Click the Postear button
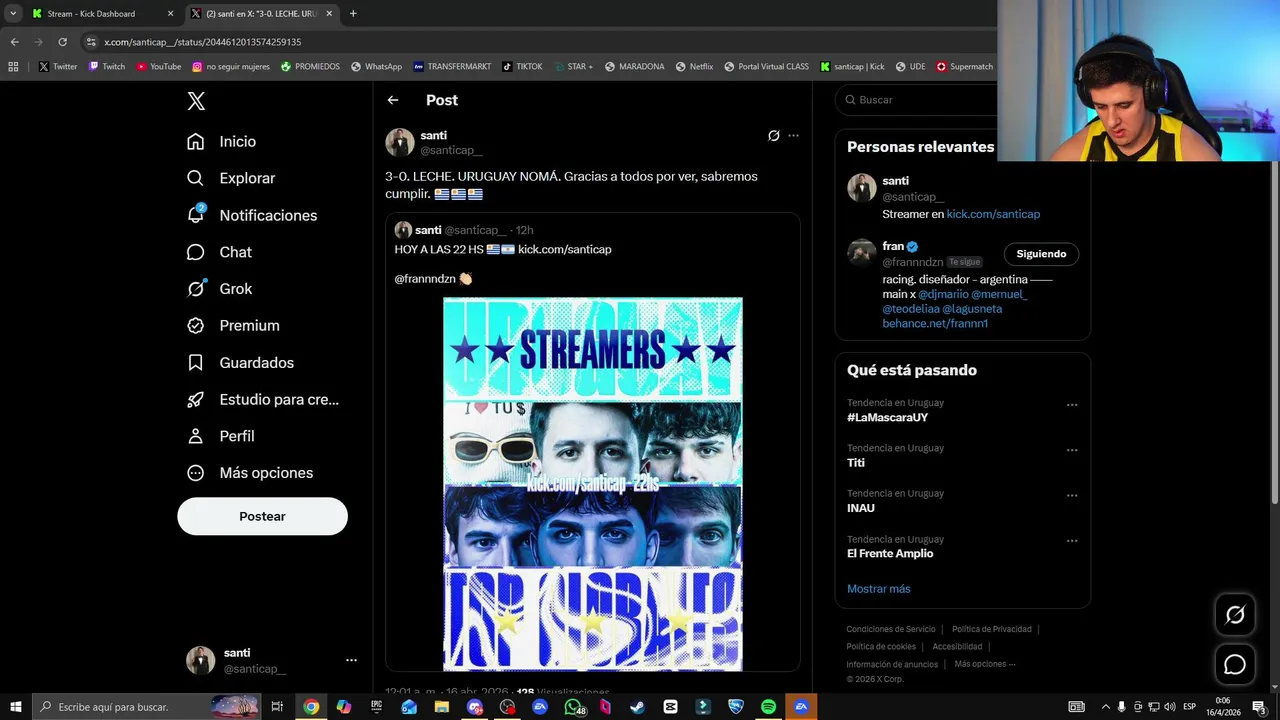1280x720 pixels. click(262, 516)
